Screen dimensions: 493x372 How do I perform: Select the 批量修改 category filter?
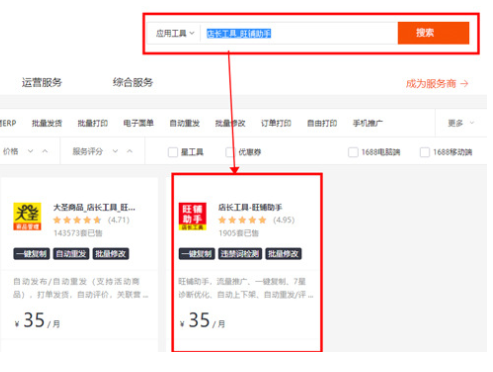click(230, 123)
